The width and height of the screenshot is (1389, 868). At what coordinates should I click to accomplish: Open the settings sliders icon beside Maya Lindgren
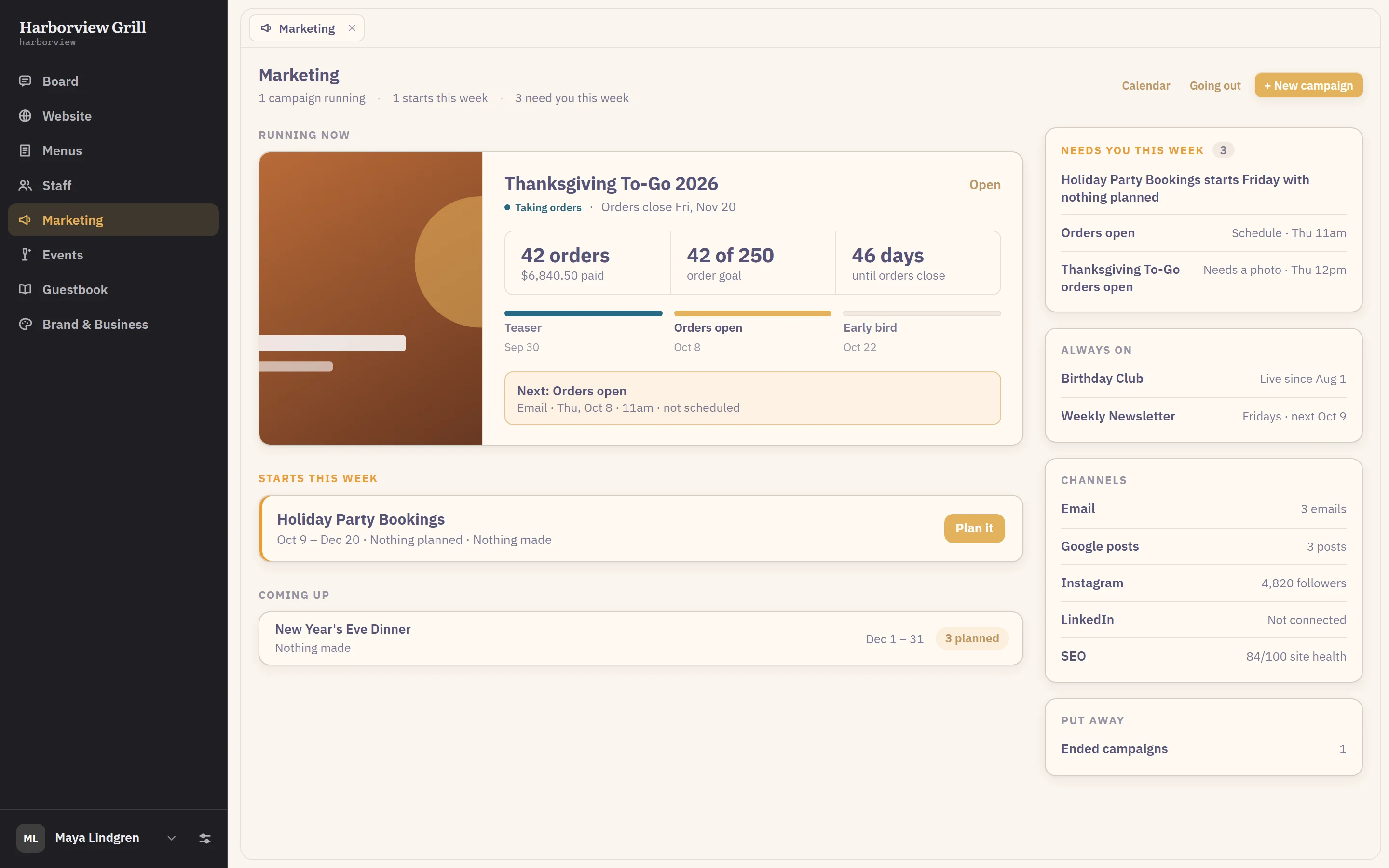coord(205,838)
